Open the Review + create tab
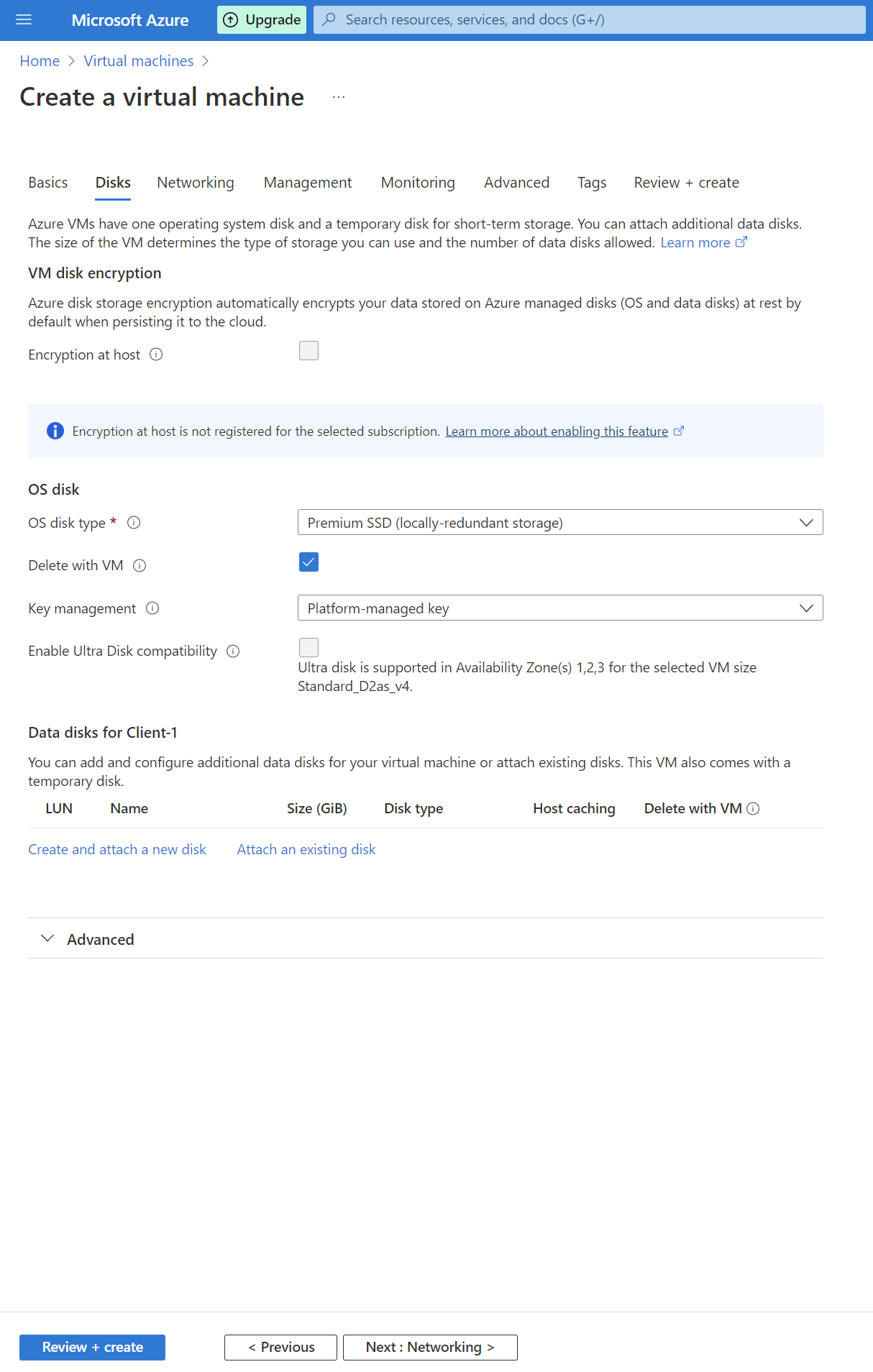Image resolution: width=873 pixels, height=1372 pixels. (x=685, y=183)
